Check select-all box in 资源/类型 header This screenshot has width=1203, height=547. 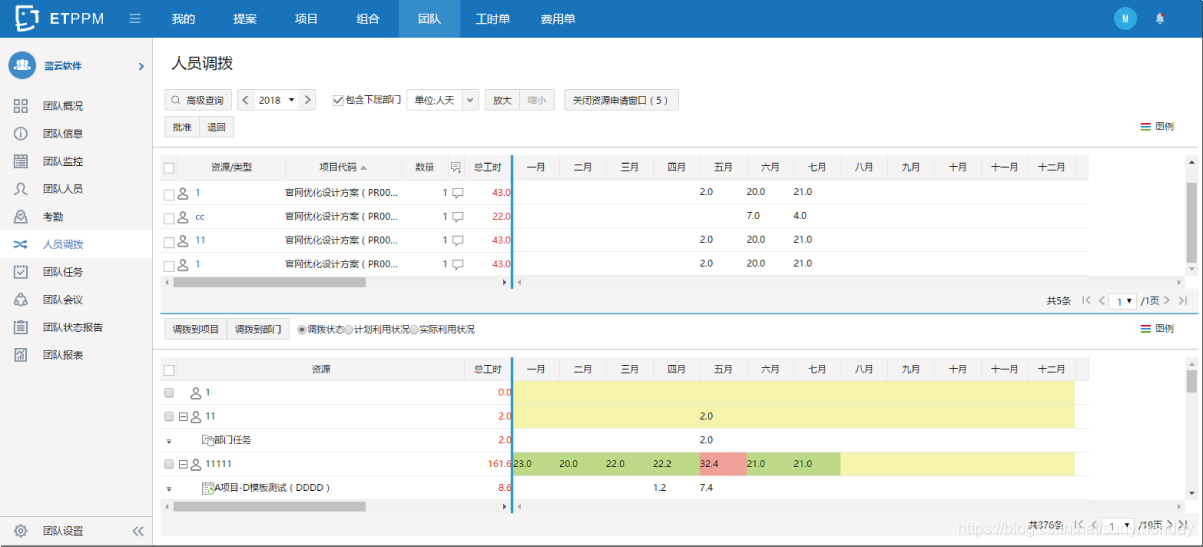click(169, 168)
